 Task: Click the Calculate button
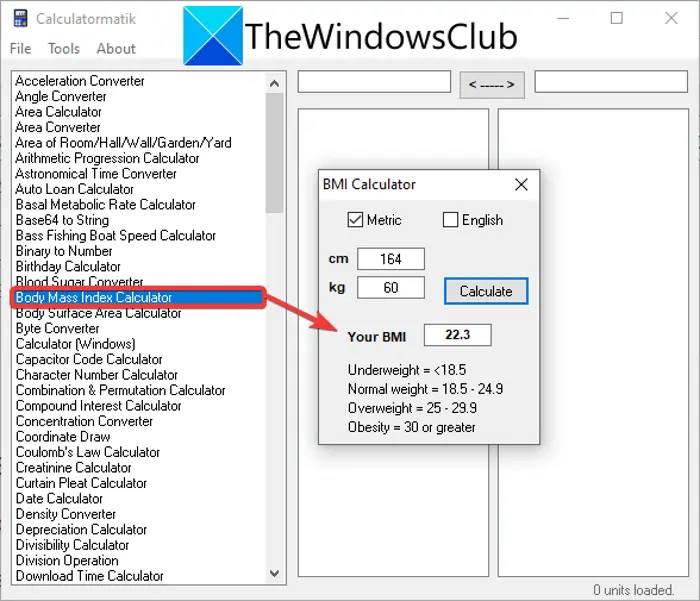(x=486, y=291)
